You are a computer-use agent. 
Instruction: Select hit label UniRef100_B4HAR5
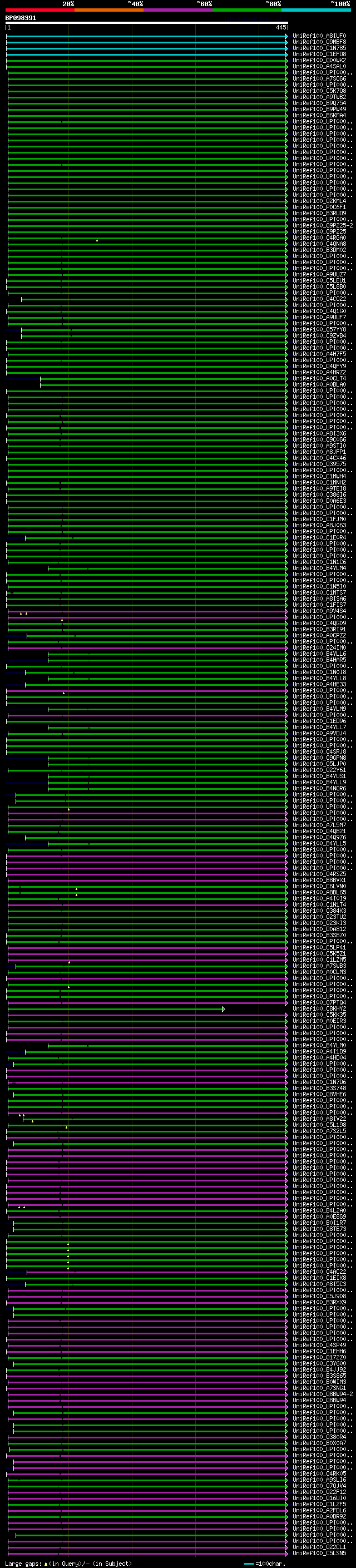click(x=319, y=660)
